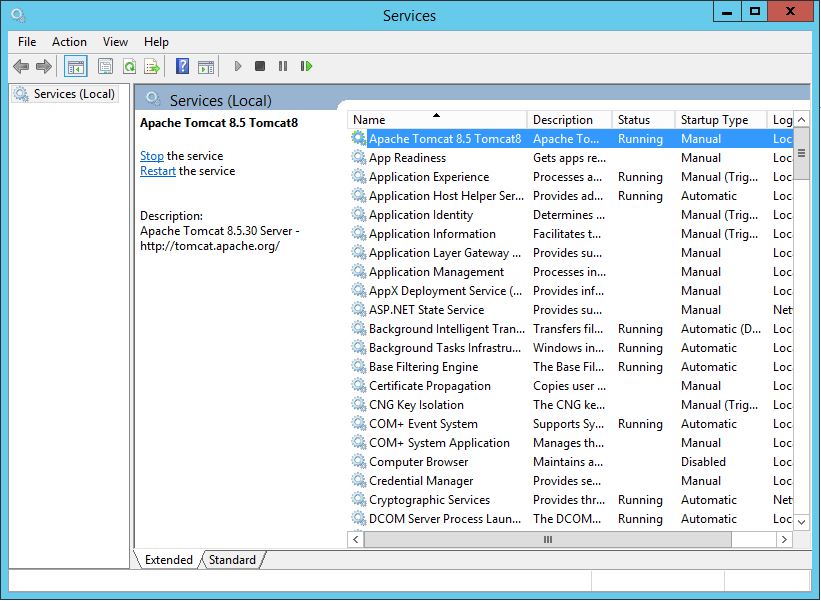Click the vertical scrollbar up arrow

pyautogui.click(x=801, y=120)
